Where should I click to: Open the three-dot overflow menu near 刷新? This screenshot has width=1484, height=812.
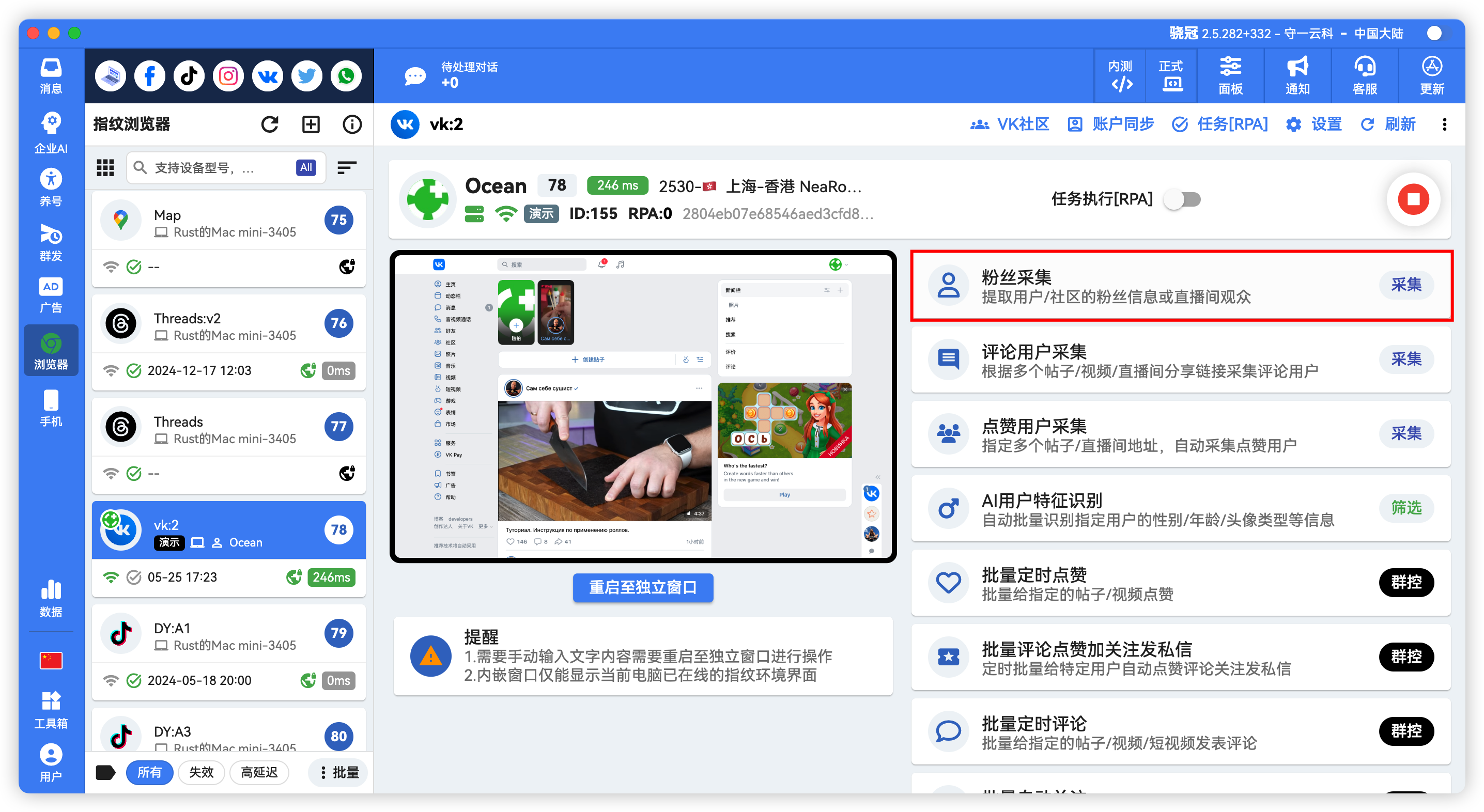tap(1445, 124)
